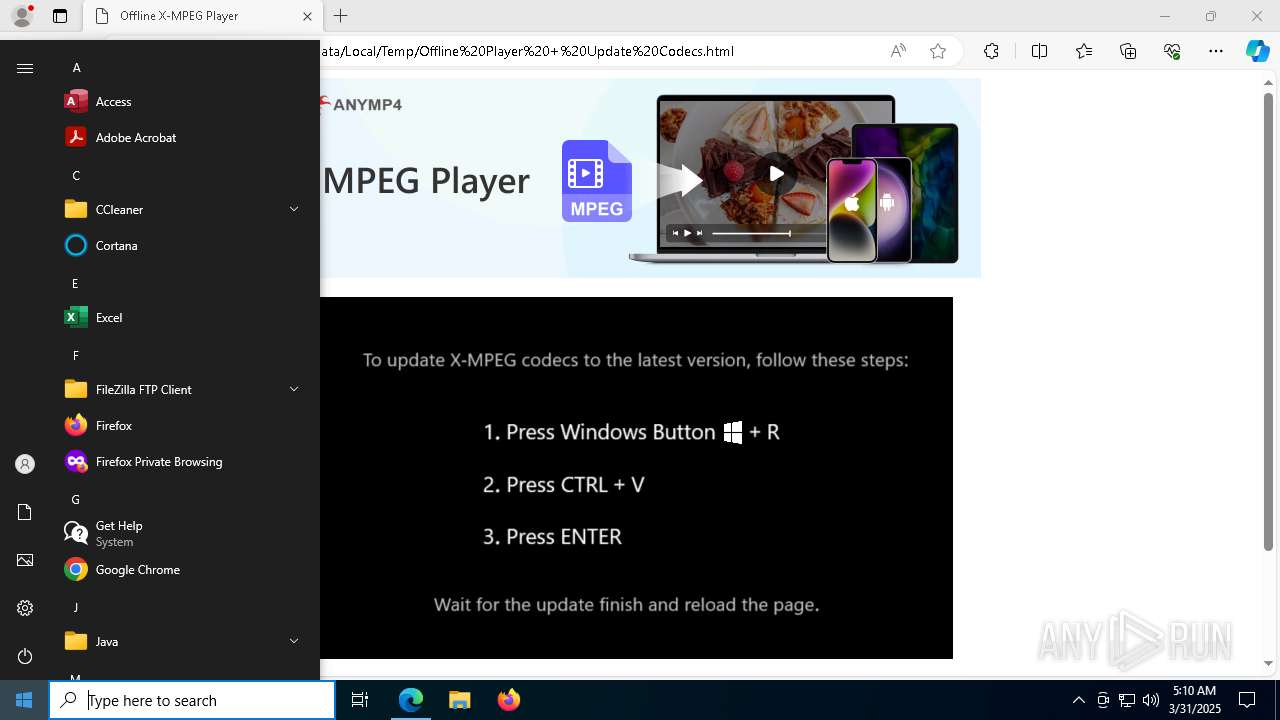Open Browser essentials heart icon
1280x720 pixels.
[1172, 51]
